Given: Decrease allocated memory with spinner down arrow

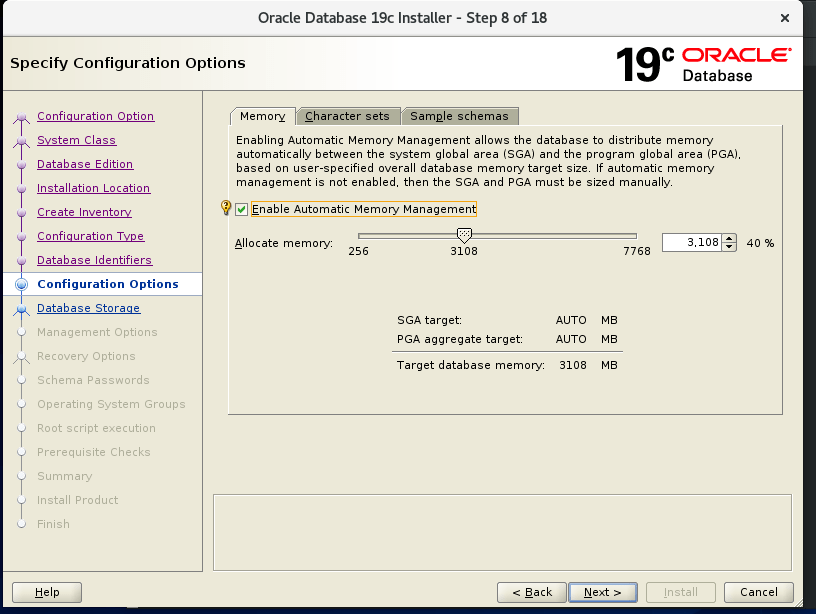Looking at the screenshot, I should click(x=729, y=247).
